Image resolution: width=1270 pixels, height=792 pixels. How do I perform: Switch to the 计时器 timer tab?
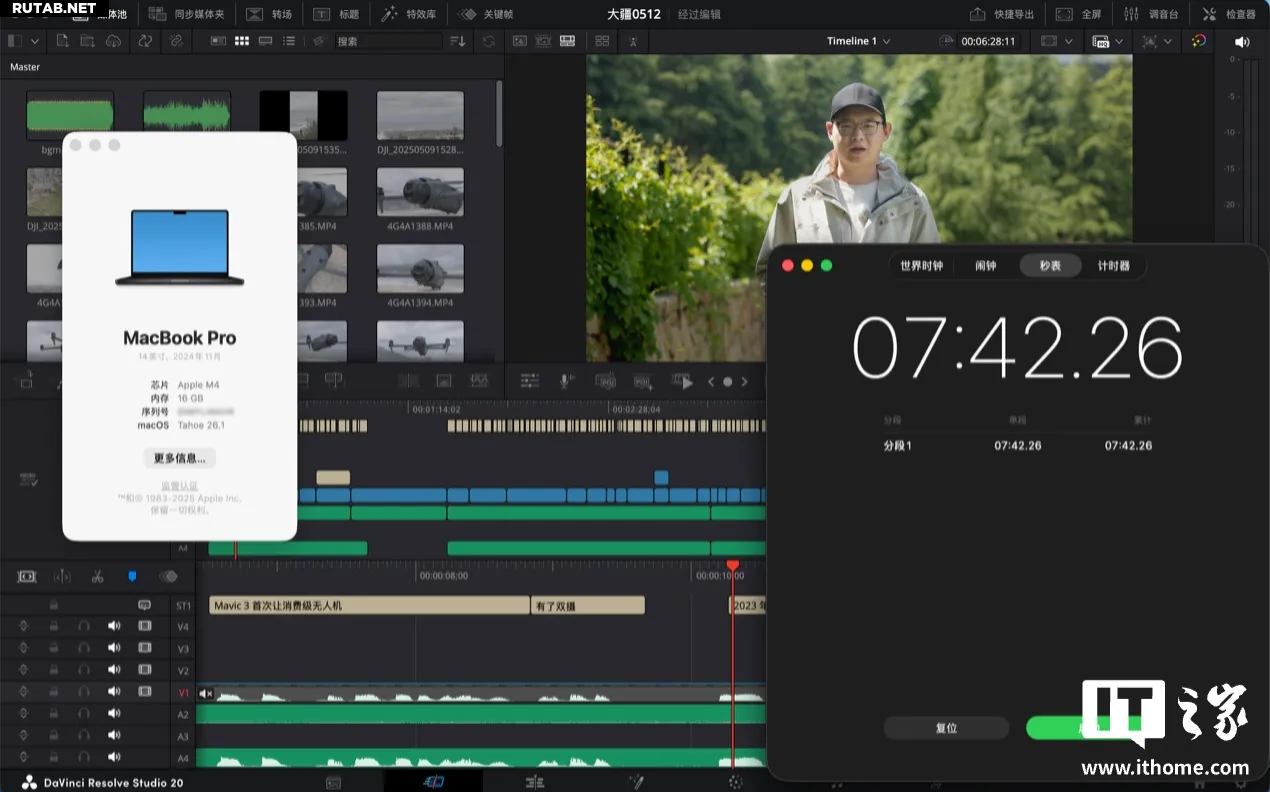click(x=1113, y=266)
